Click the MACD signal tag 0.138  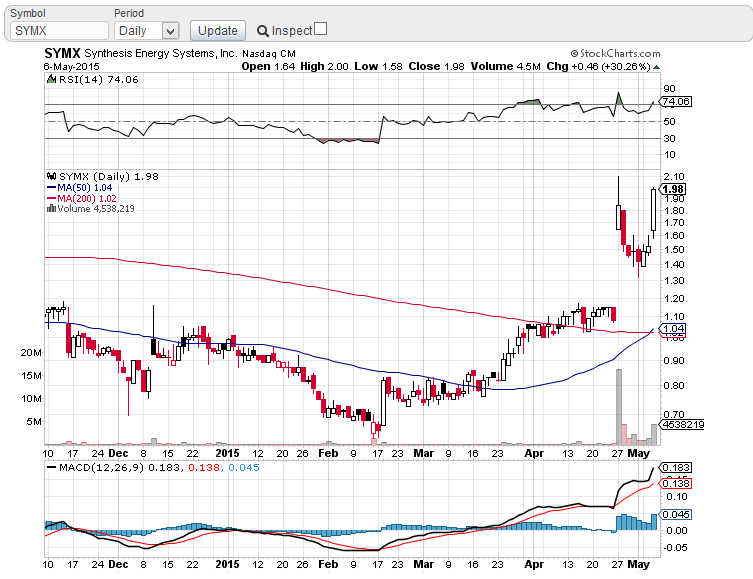tap(675, 483)
